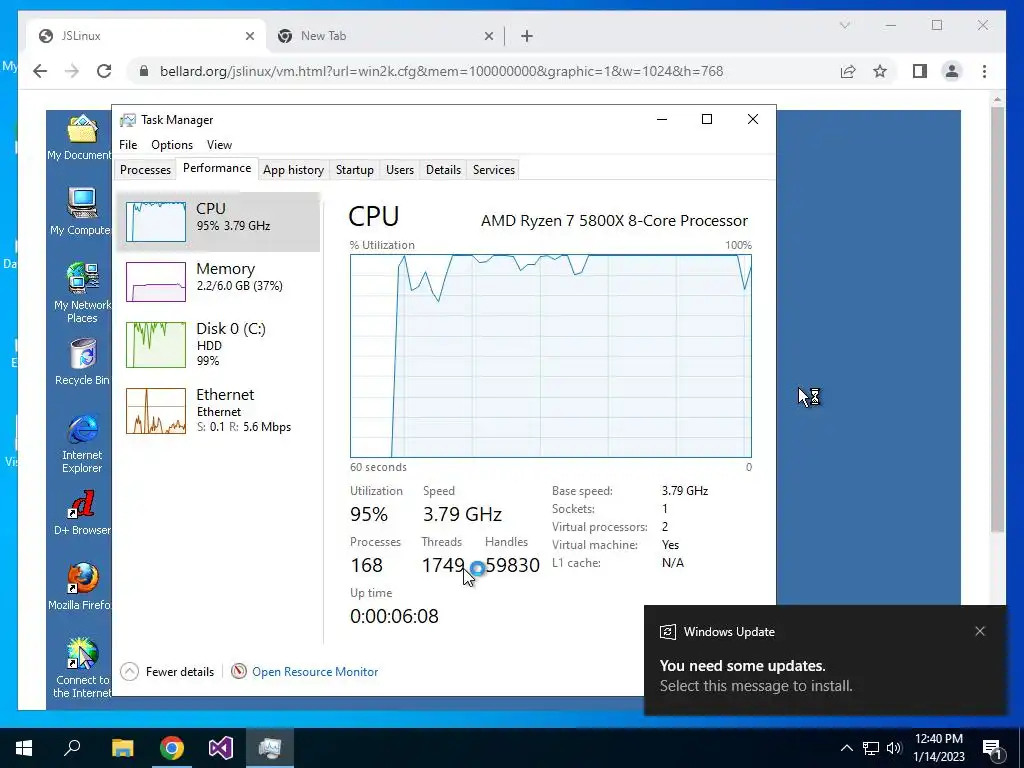Open the File menu in Task Manager
Viewport: 1024px width, 768px height.
click(x=128, y=145)
